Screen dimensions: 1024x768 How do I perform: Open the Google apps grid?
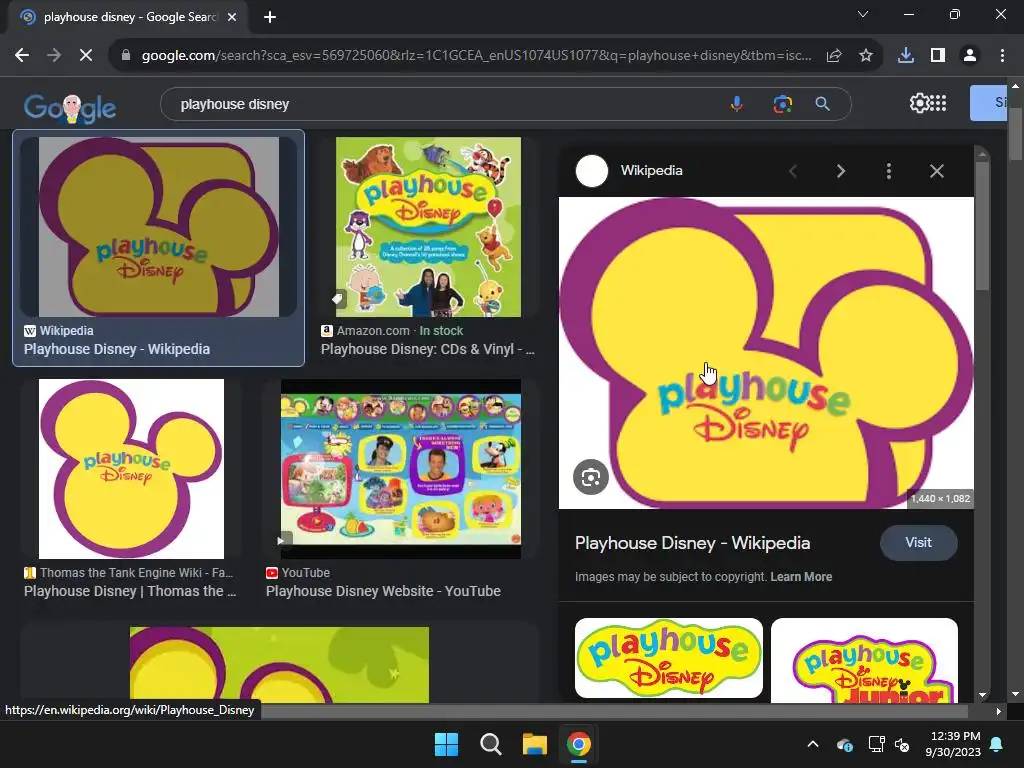click(938, 103)
